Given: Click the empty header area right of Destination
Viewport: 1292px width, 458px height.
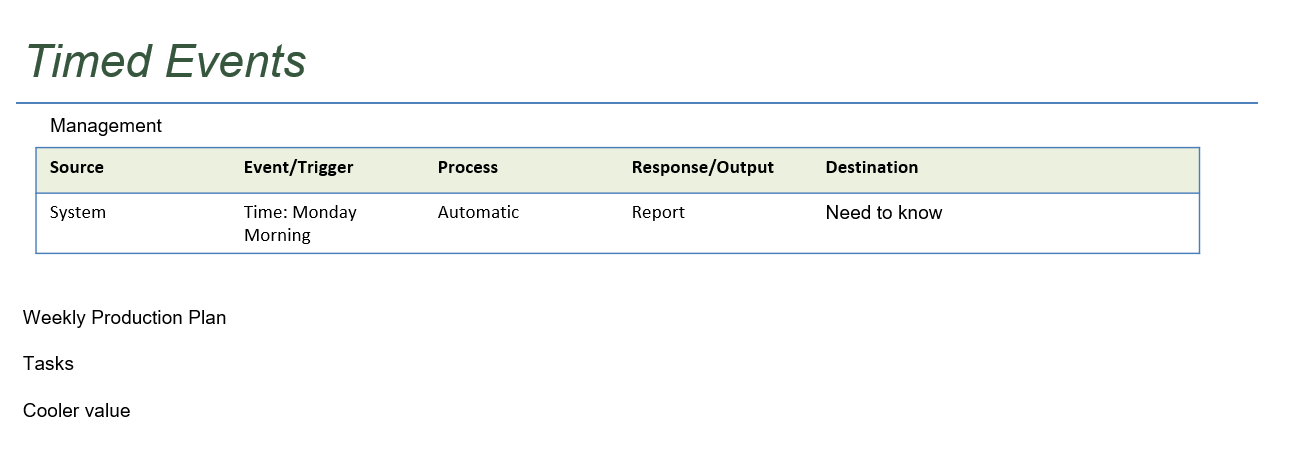Looking at the screenshot, I should [1058, 170].
